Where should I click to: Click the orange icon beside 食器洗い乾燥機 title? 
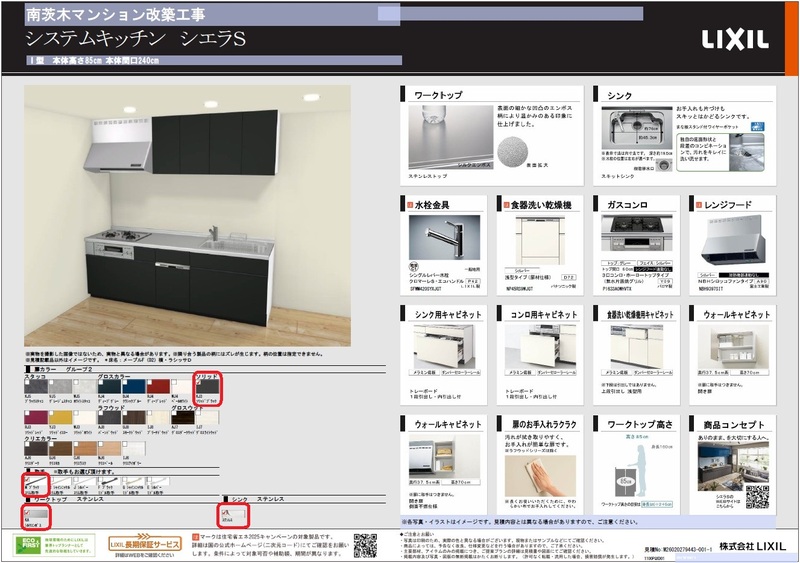point(507,205)
